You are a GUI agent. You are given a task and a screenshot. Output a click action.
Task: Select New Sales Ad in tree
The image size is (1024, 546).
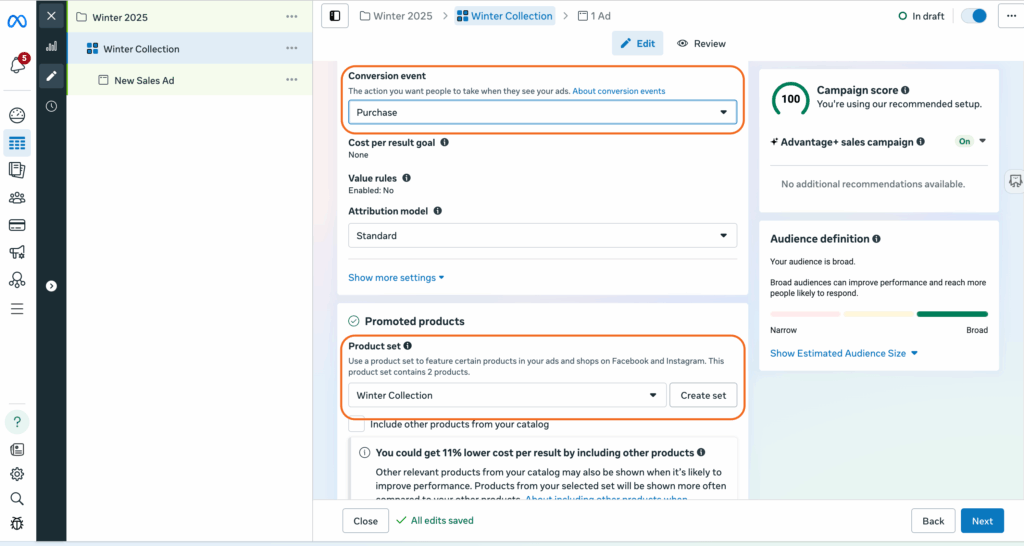tap(144, 80)
